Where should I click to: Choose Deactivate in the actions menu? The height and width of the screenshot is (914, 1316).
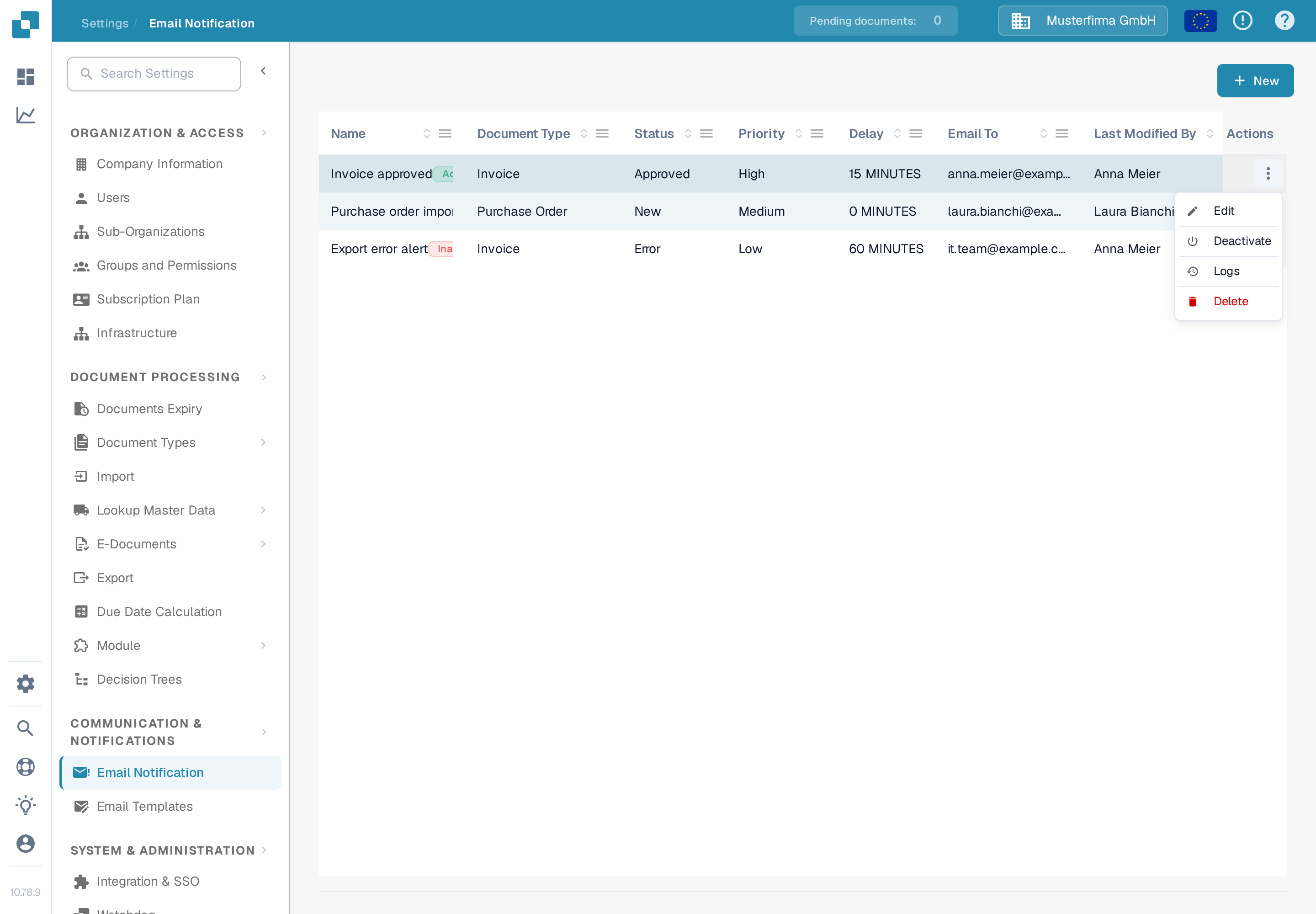pos(1228,241)
